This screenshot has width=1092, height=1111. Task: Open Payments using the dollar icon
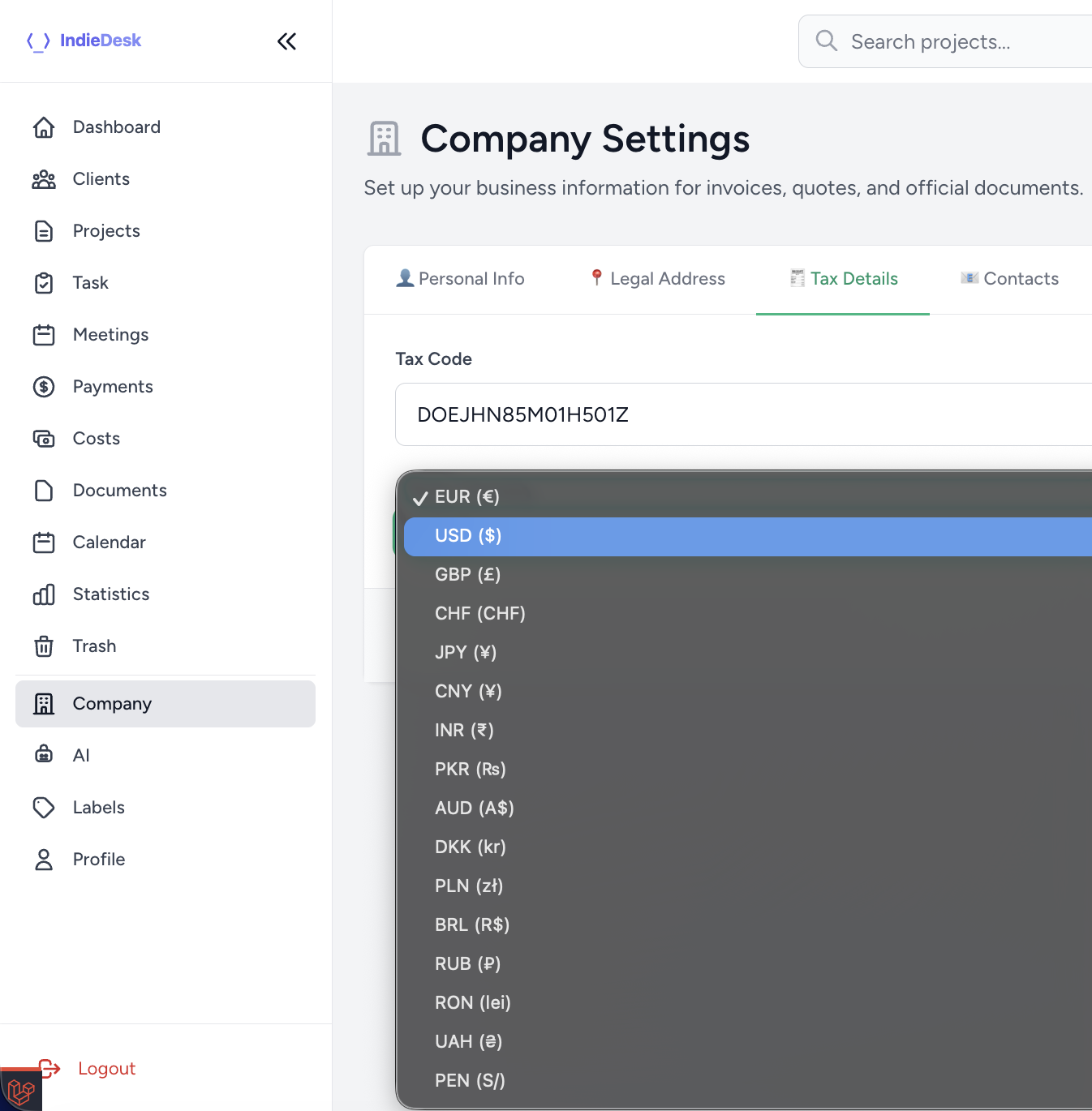click(44, 387)
